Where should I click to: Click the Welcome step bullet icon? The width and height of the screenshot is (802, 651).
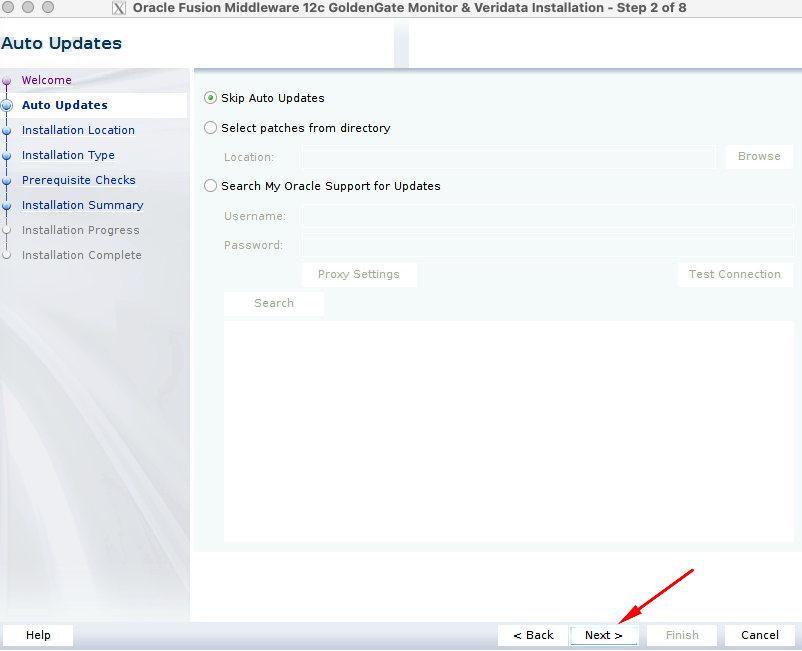pyautogui.click(x=7, y=81)
